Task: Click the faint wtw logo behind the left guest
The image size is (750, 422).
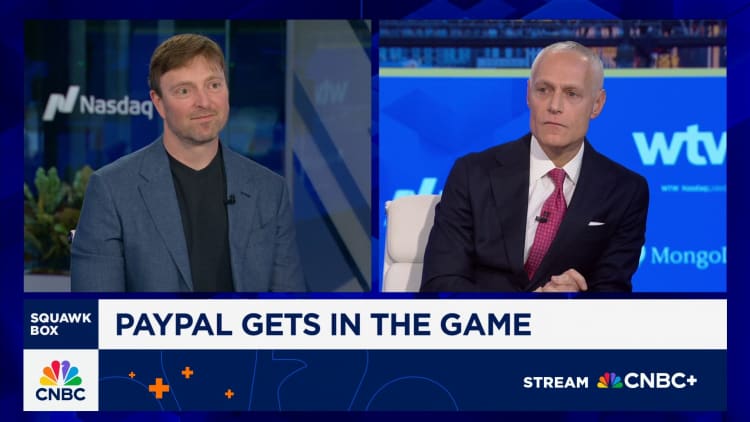Action: tap(331, 93)
